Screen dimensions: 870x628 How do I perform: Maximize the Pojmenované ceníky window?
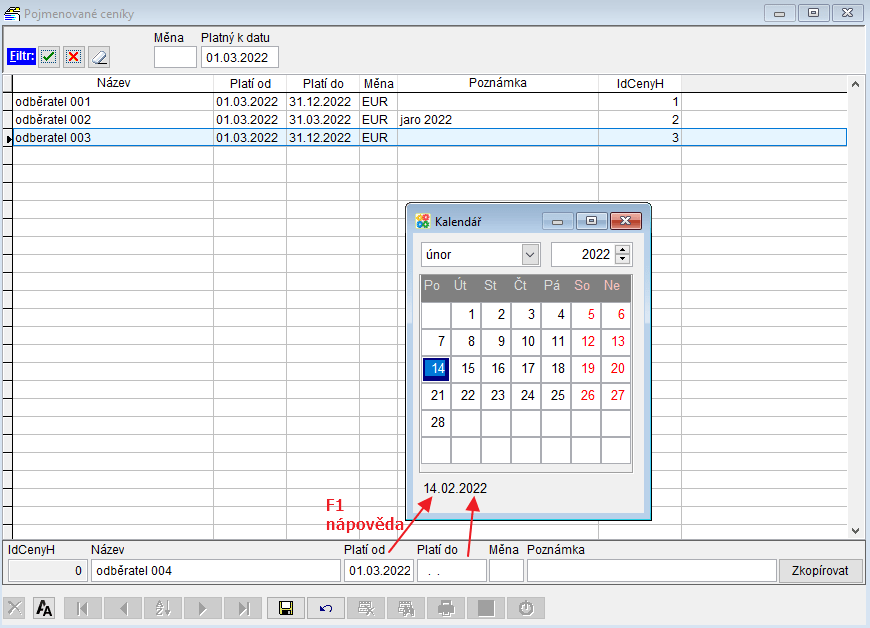click(x=813, y=13)
